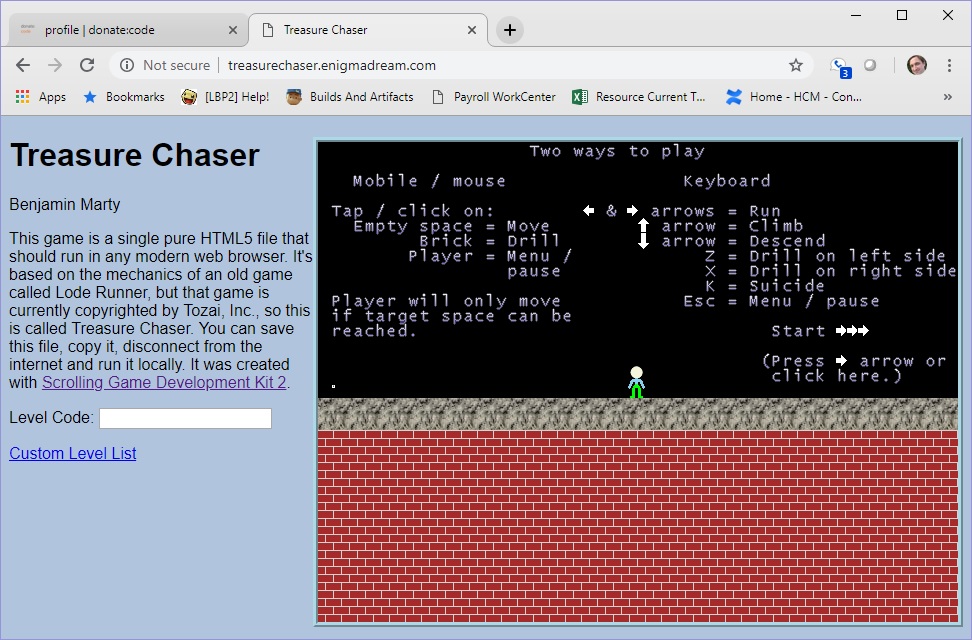Expand the hidden bookmarks overflow chevron
Image resolution: width=972 pixels, height=640 pixels.
(947, 97)
